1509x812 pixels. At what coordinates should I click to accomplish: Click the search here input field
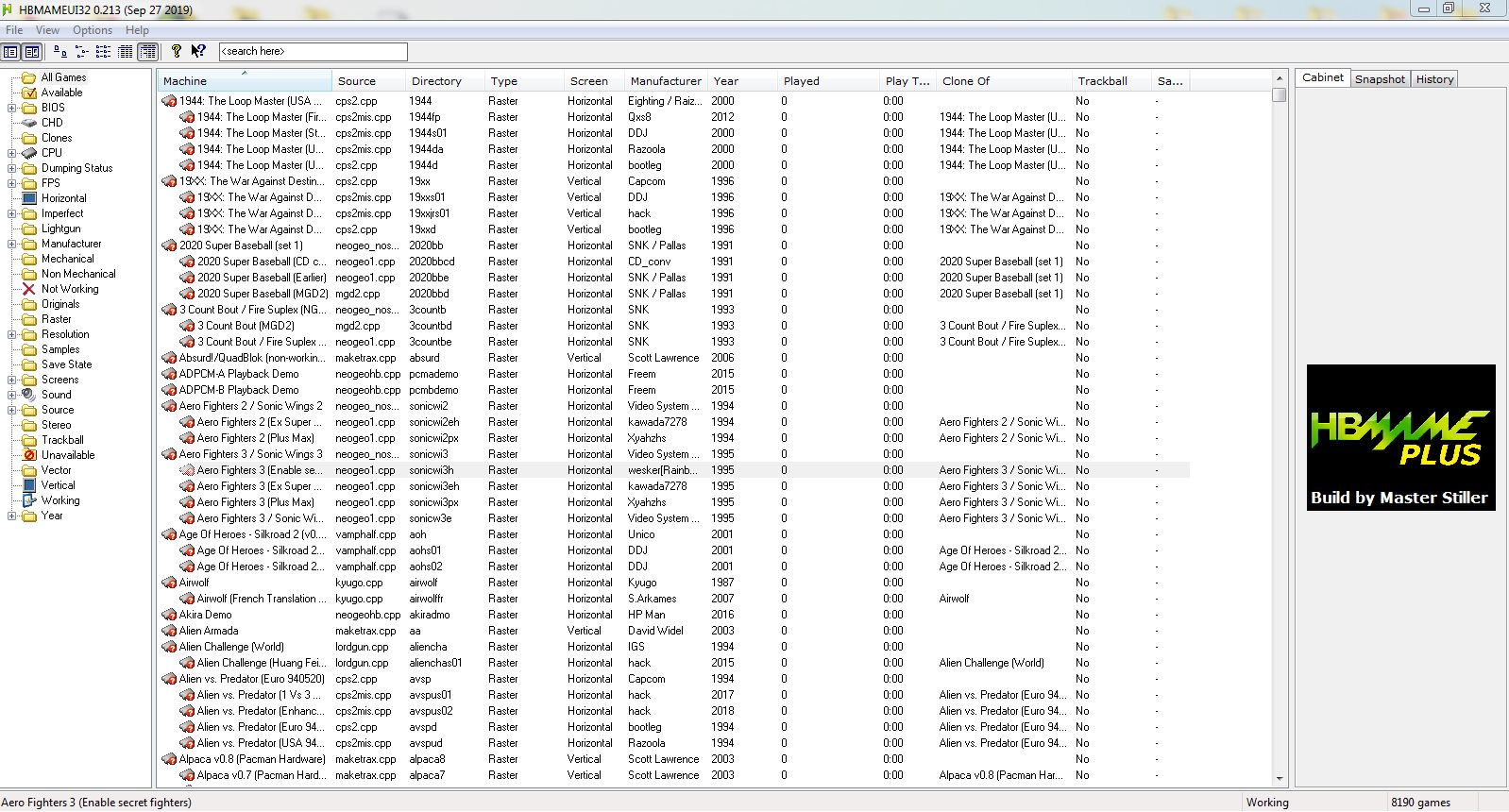(x=314, y=52)
